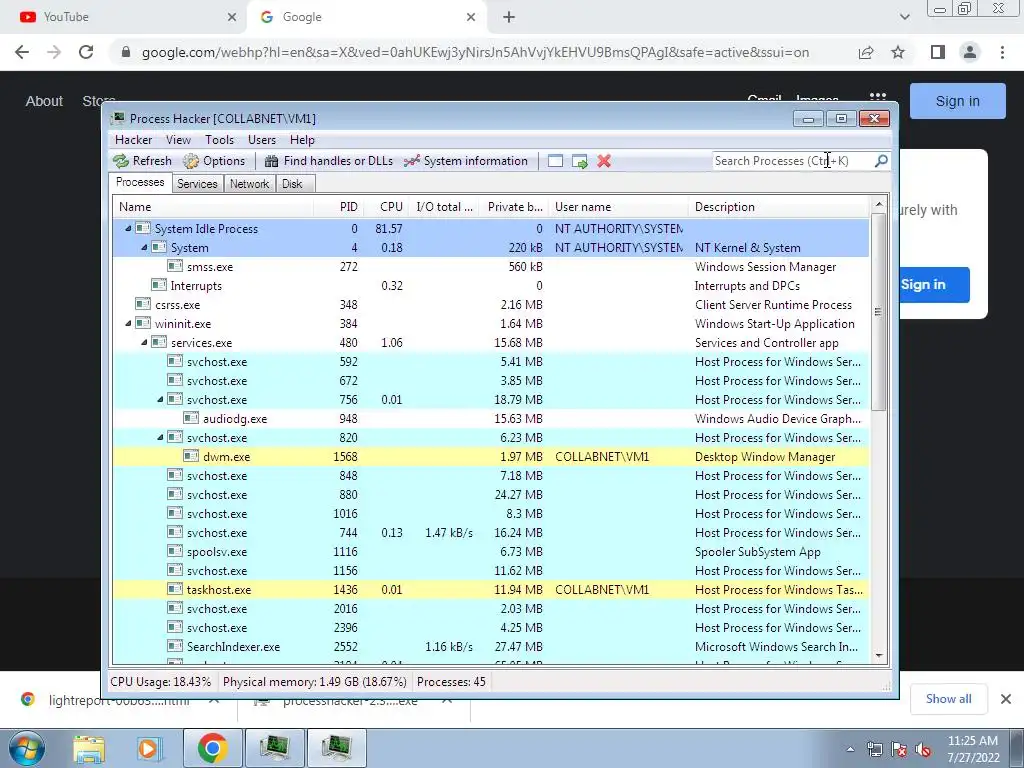1024x768 pixels.
Task: Select the SearchIndexer.exe process
Action: coord(491,646)
